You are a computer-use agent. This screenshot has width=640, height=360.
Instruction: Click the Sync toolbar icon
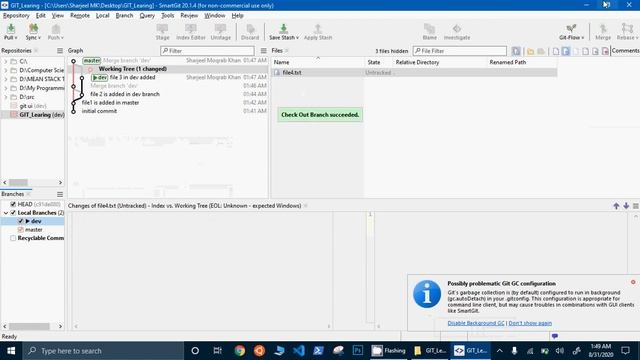tap(33, 31)
